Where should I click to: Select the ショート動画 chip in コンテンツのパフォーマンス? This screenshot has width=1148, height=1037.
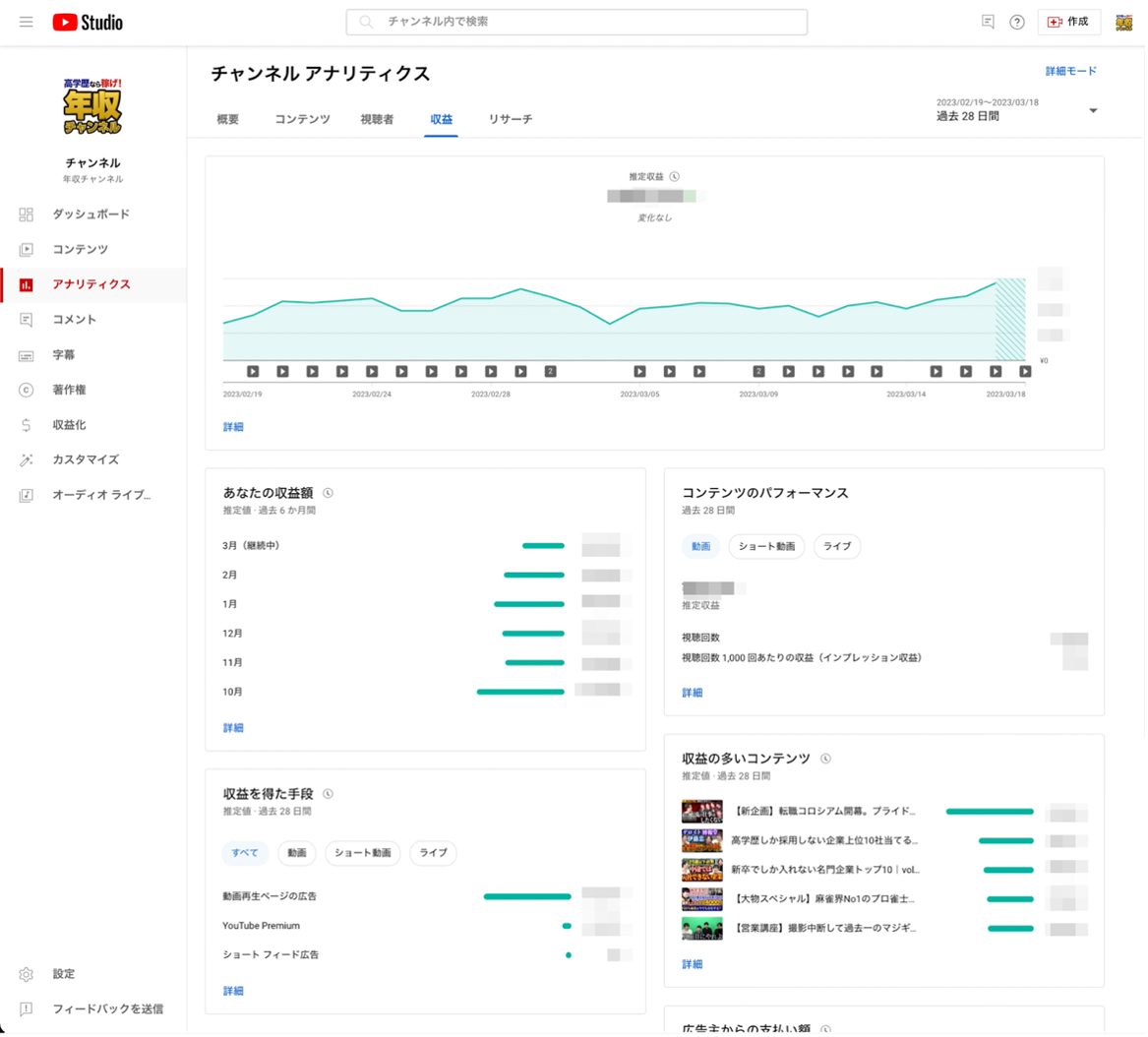point(766,547)
